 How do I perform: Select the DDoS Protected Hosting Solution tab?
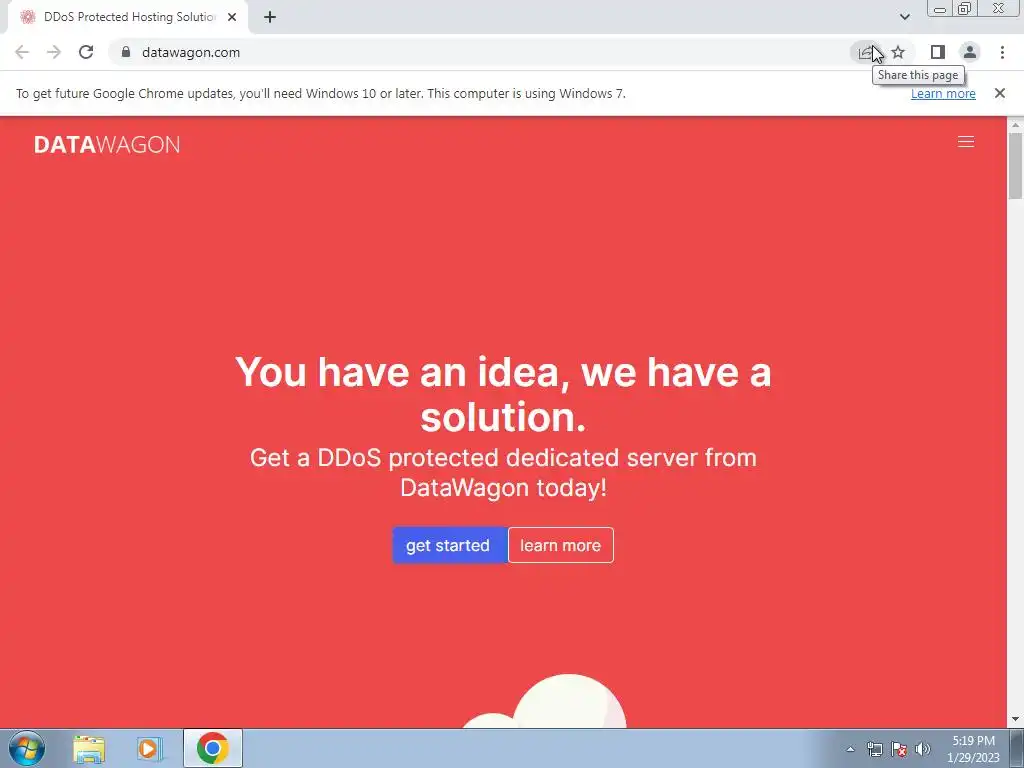(127, 17)
